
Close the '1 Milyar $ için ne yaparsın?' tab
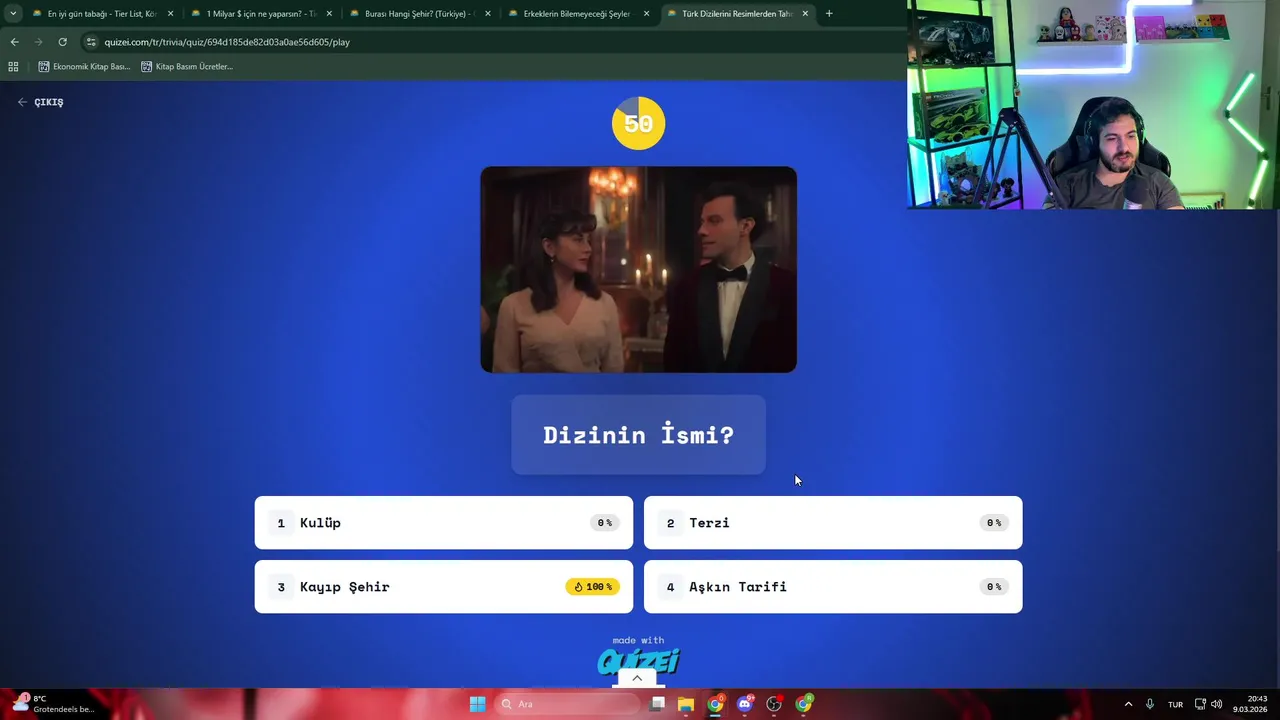click(x=329, y=14)
